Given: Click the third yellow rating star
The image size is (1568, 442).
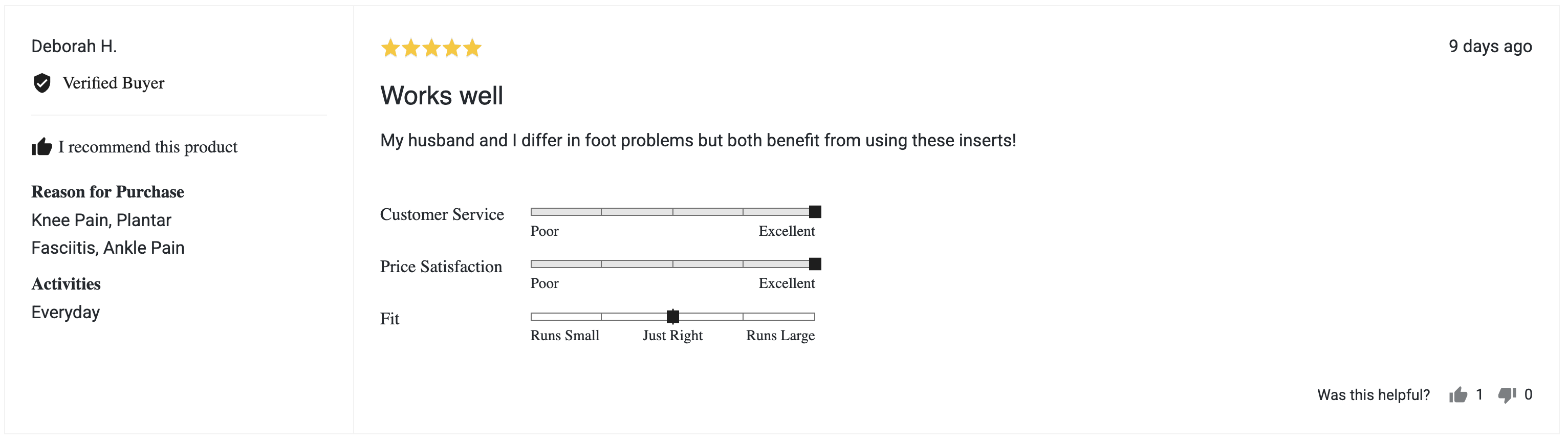Looking at the screenshot, I should tap(431, 48).
